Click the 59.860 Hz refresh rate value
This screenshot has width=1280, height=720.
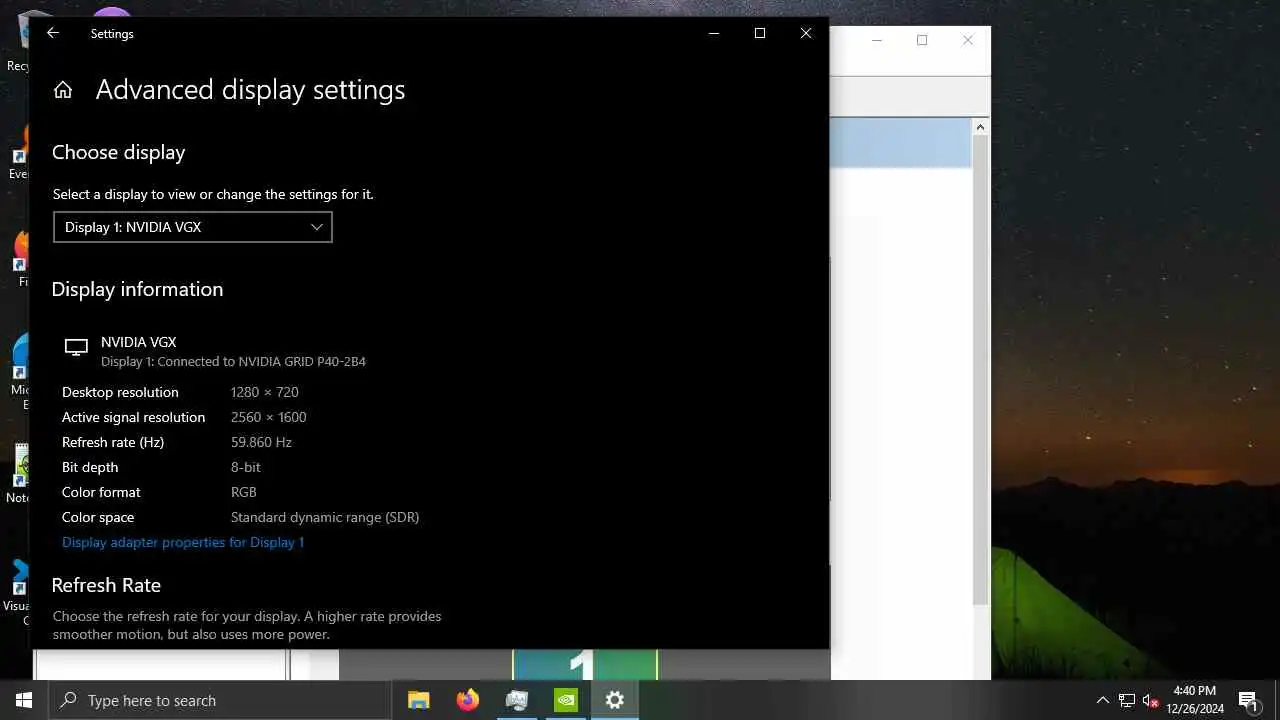(261, 442)
